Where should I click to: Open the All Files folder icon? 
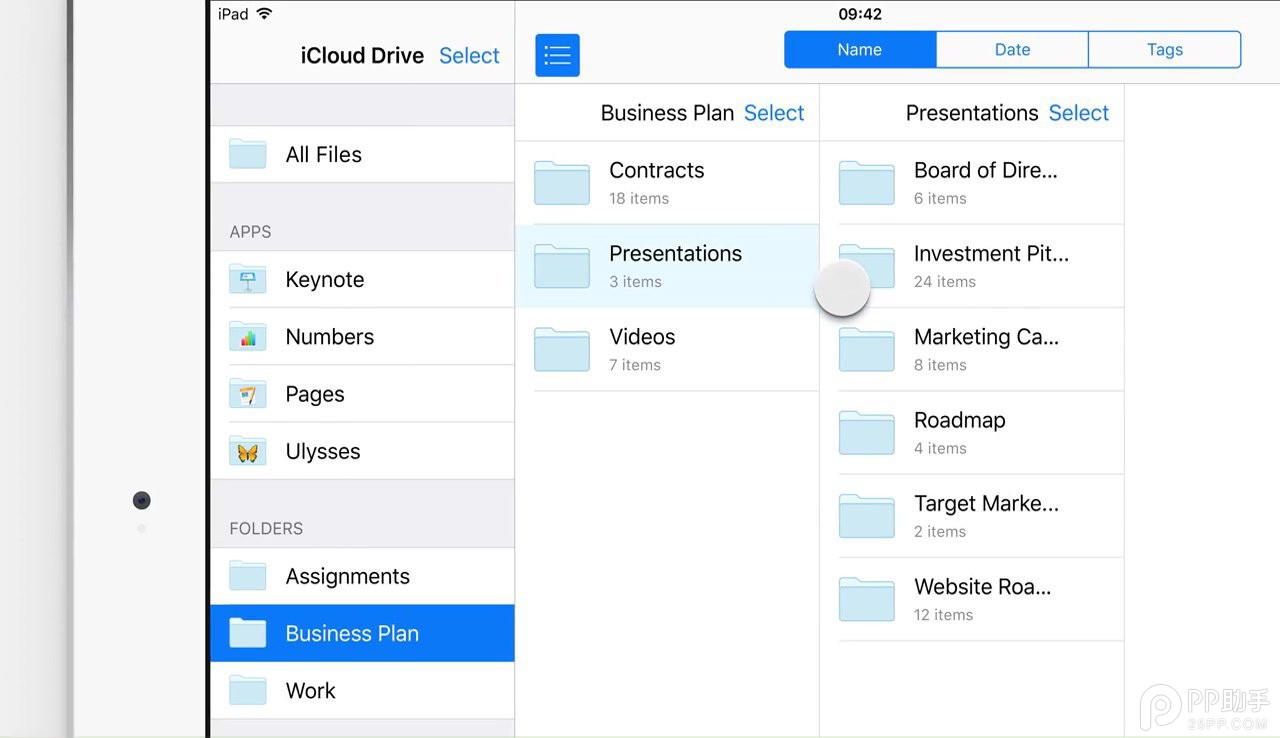pos(248,154)
